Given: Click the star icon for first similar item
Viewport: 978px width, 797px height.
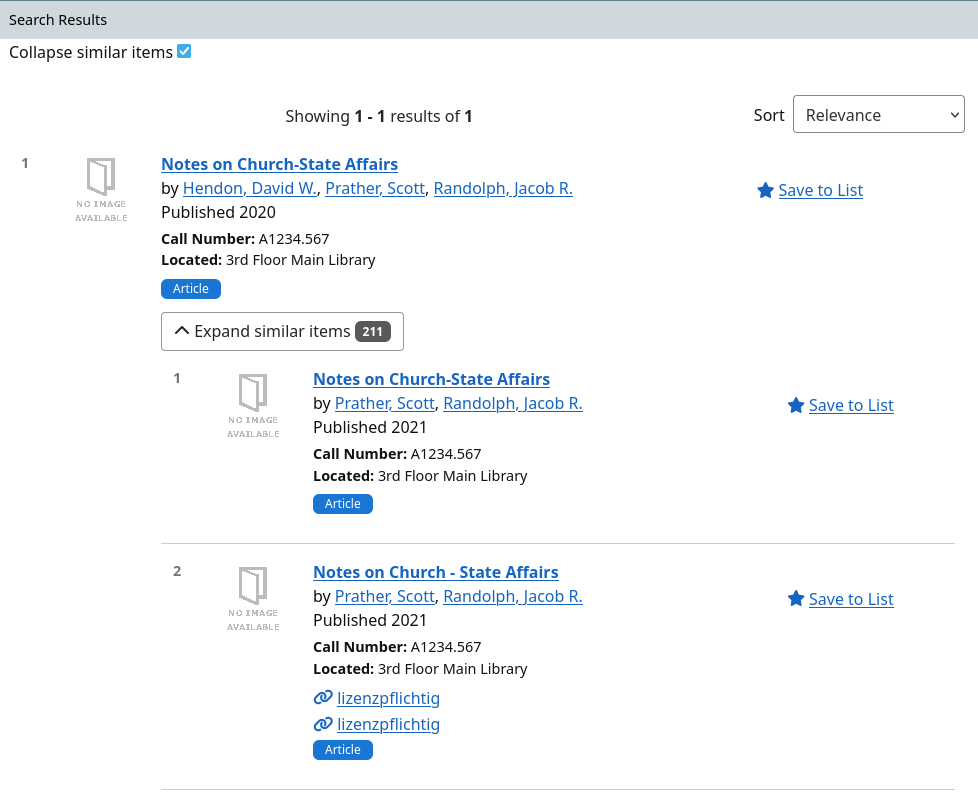Looking at the screenshot, I should 796,405.
